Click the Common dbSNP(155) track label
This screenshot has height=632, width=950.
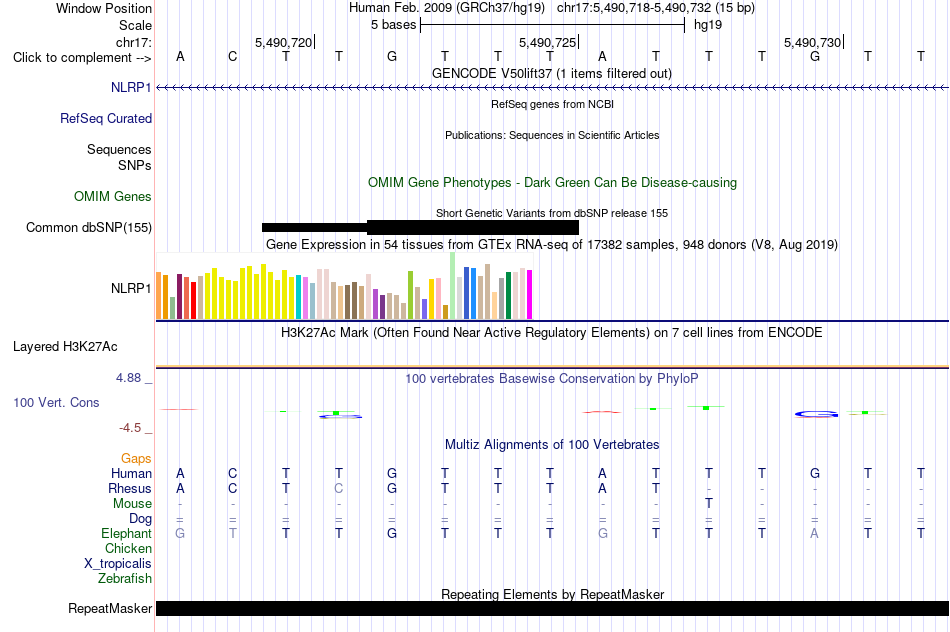pos(88,227)
